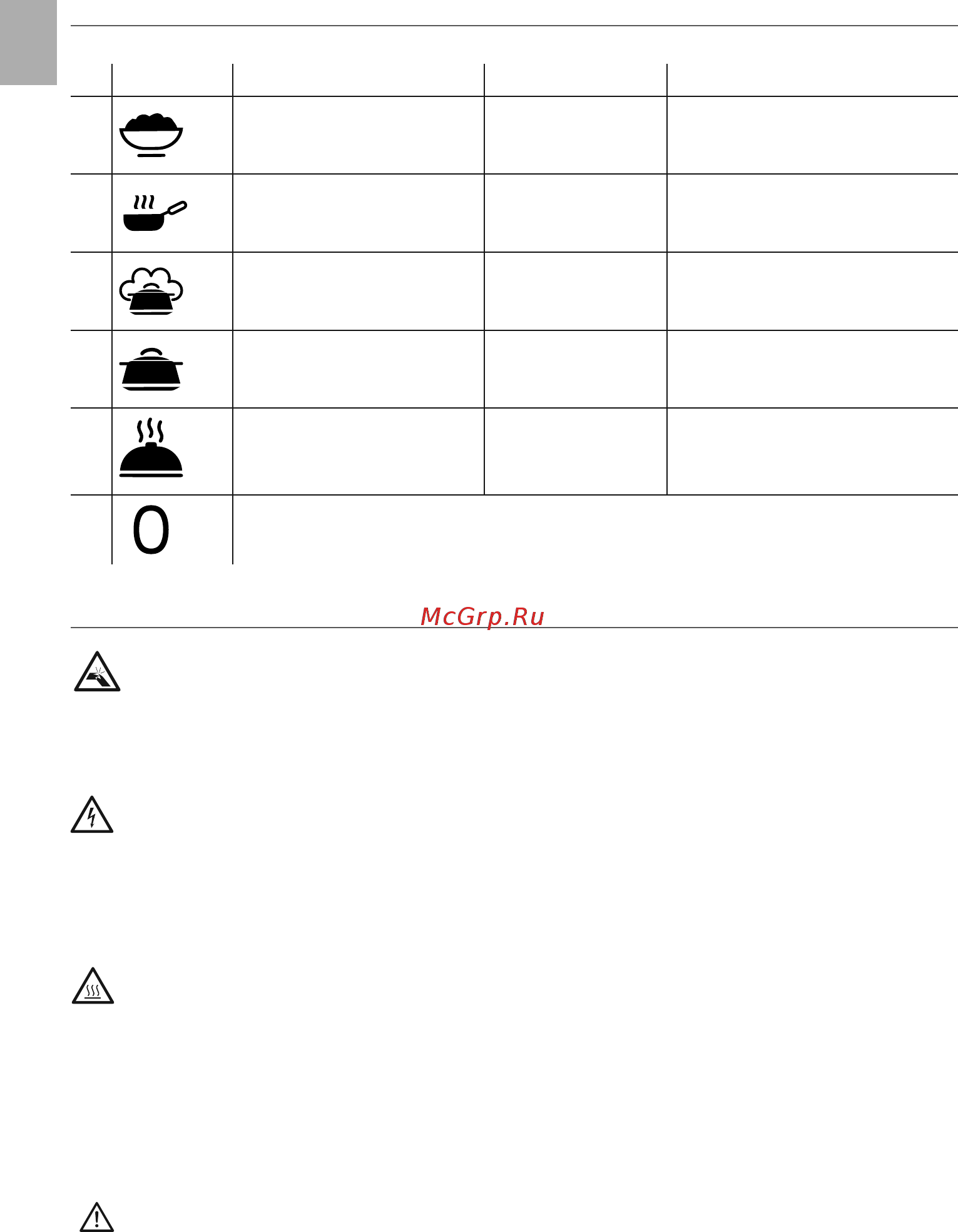The image size is (958, 1232).
Task: Select the blank header cell above the icons
Action: [172, 79]
